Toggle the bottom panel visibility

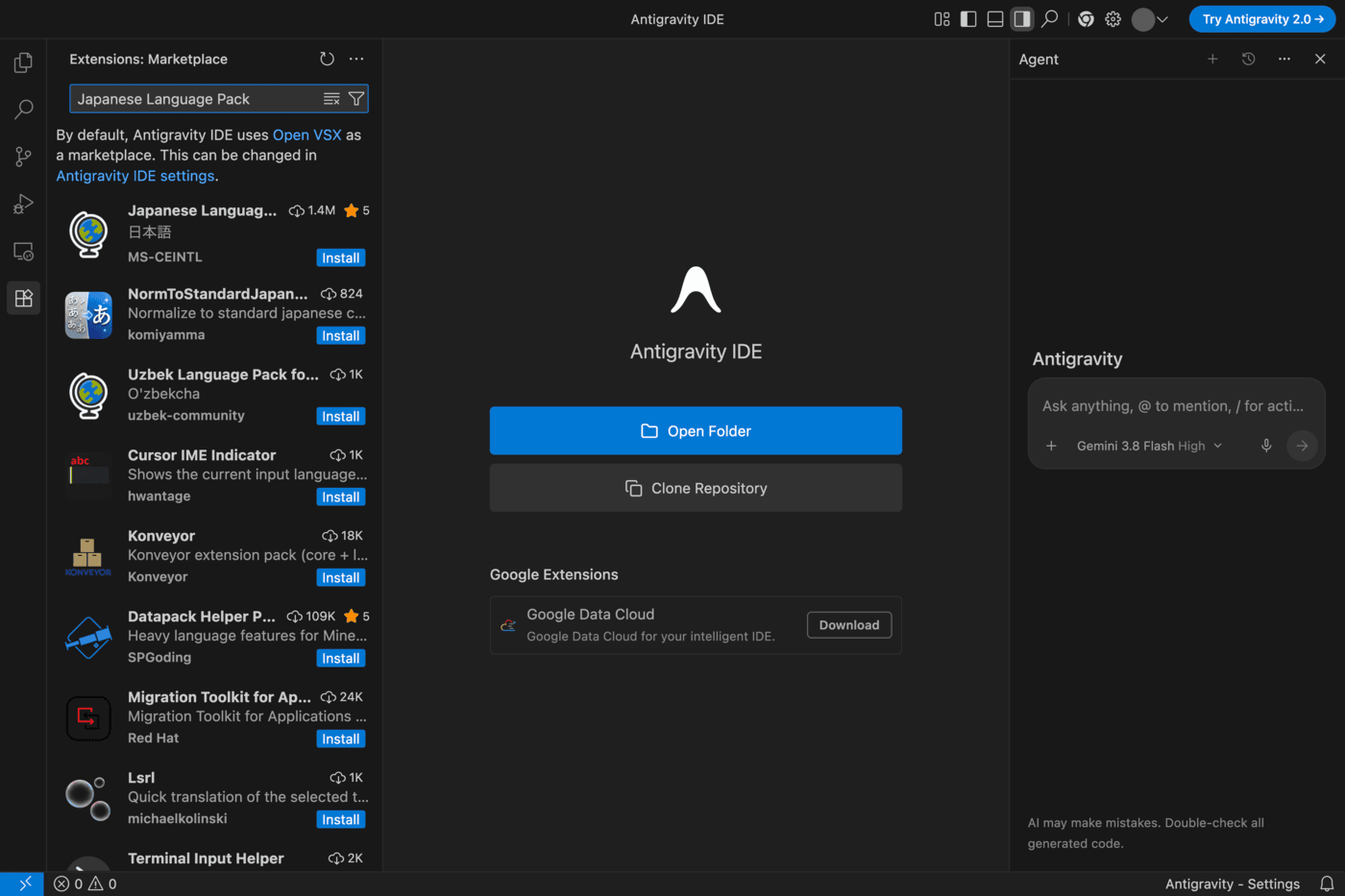995,19
